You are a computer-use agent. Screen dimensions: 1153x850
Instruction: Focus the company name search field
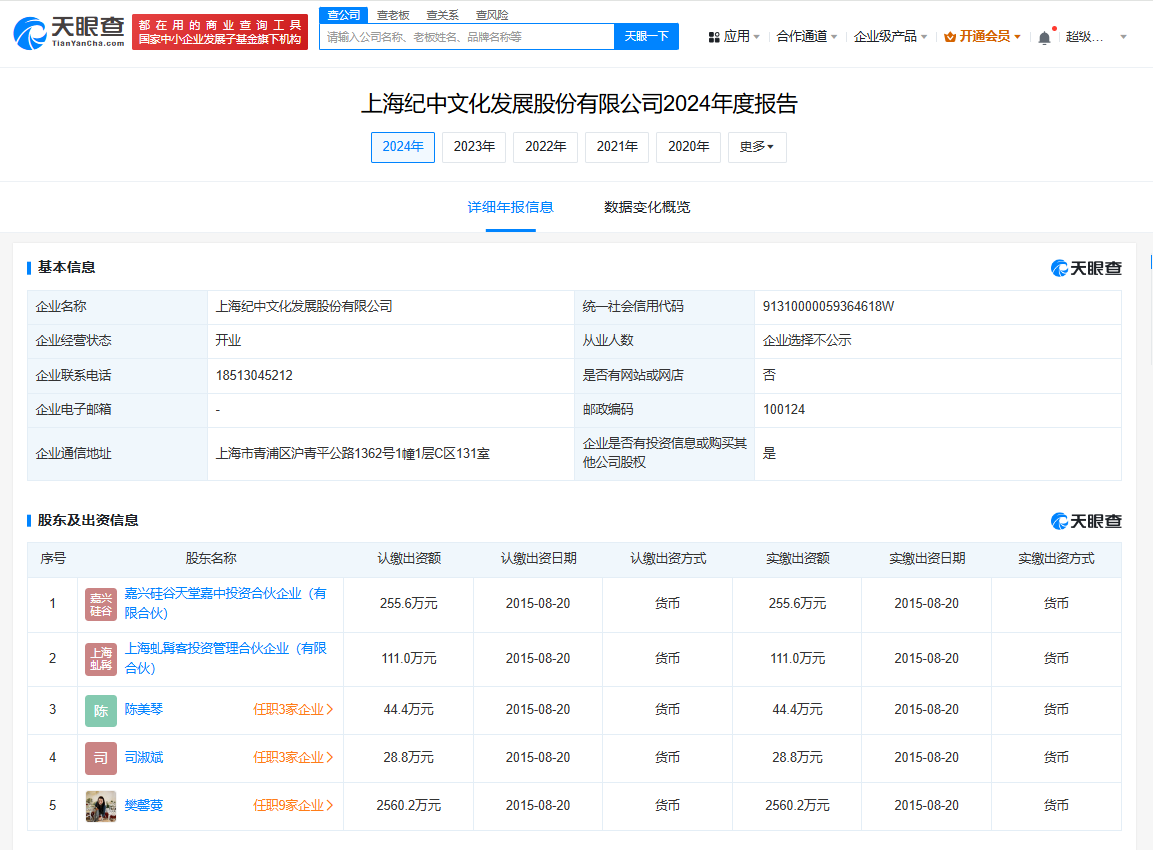click(467, 37)
